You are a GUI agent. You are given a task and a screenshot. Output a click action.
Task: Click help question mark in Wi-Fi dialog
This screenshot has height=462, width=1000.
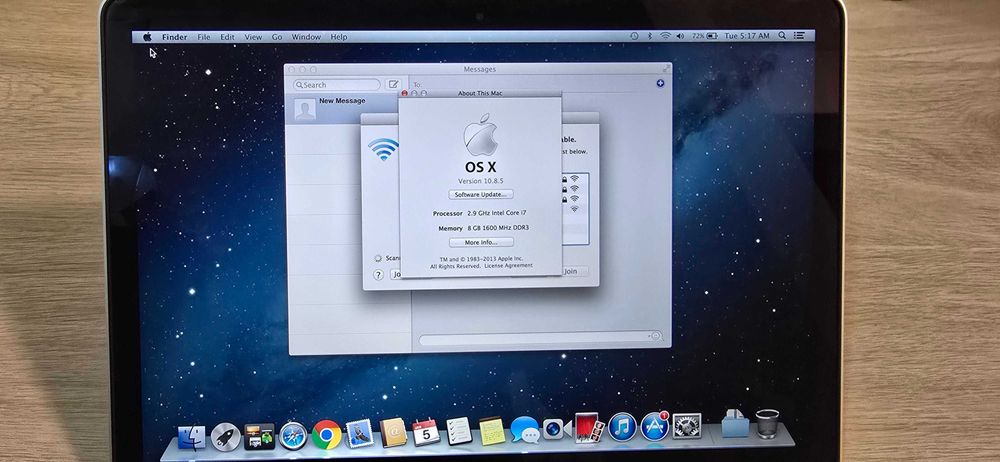coord(378,274)
